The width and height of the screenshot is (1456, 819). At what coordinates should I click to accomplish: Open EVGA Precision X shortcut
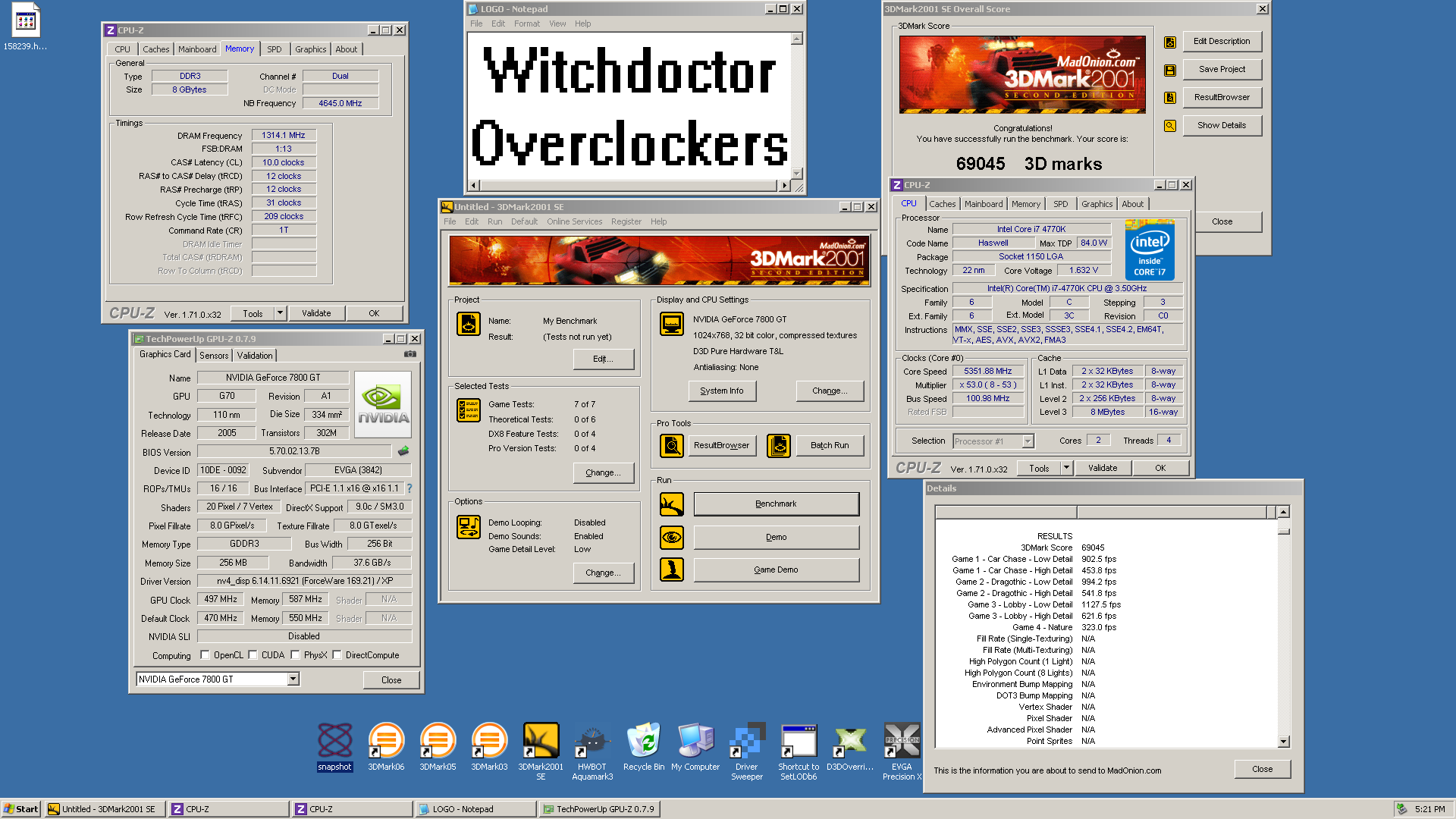point(902,751)
